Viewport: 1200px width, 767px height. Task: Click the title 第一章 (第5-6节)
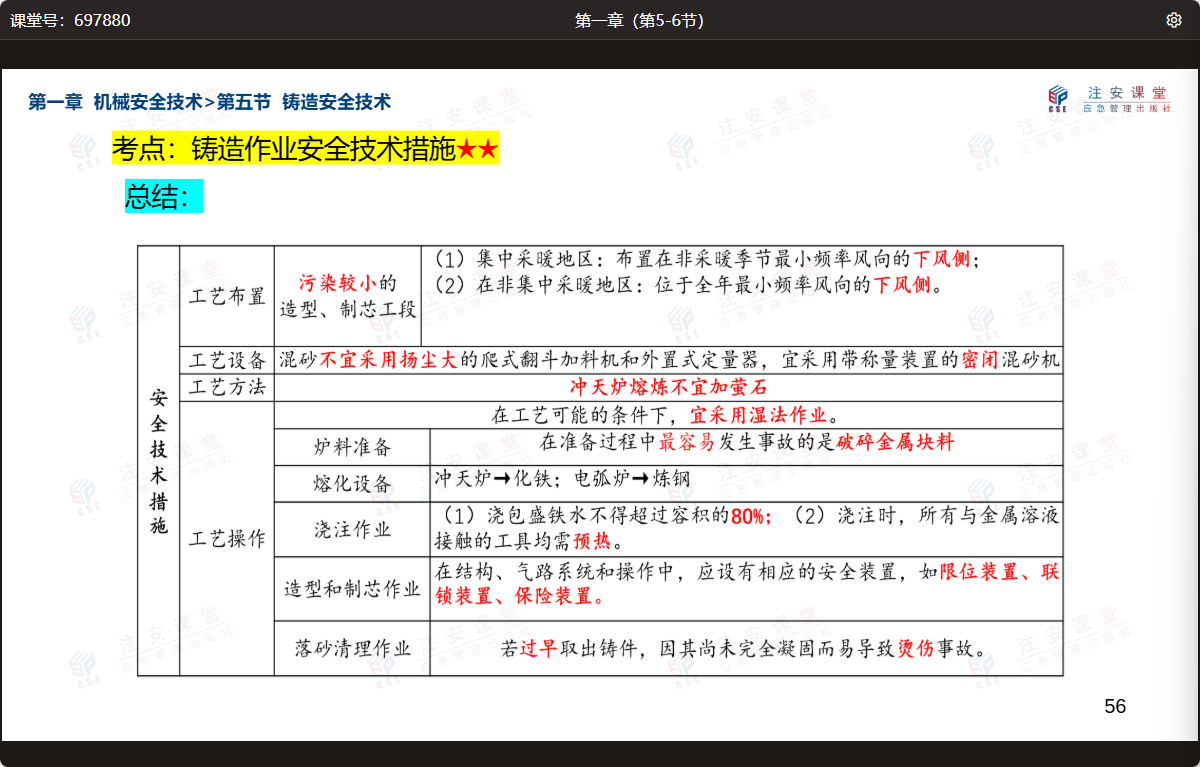pos(639,20)
